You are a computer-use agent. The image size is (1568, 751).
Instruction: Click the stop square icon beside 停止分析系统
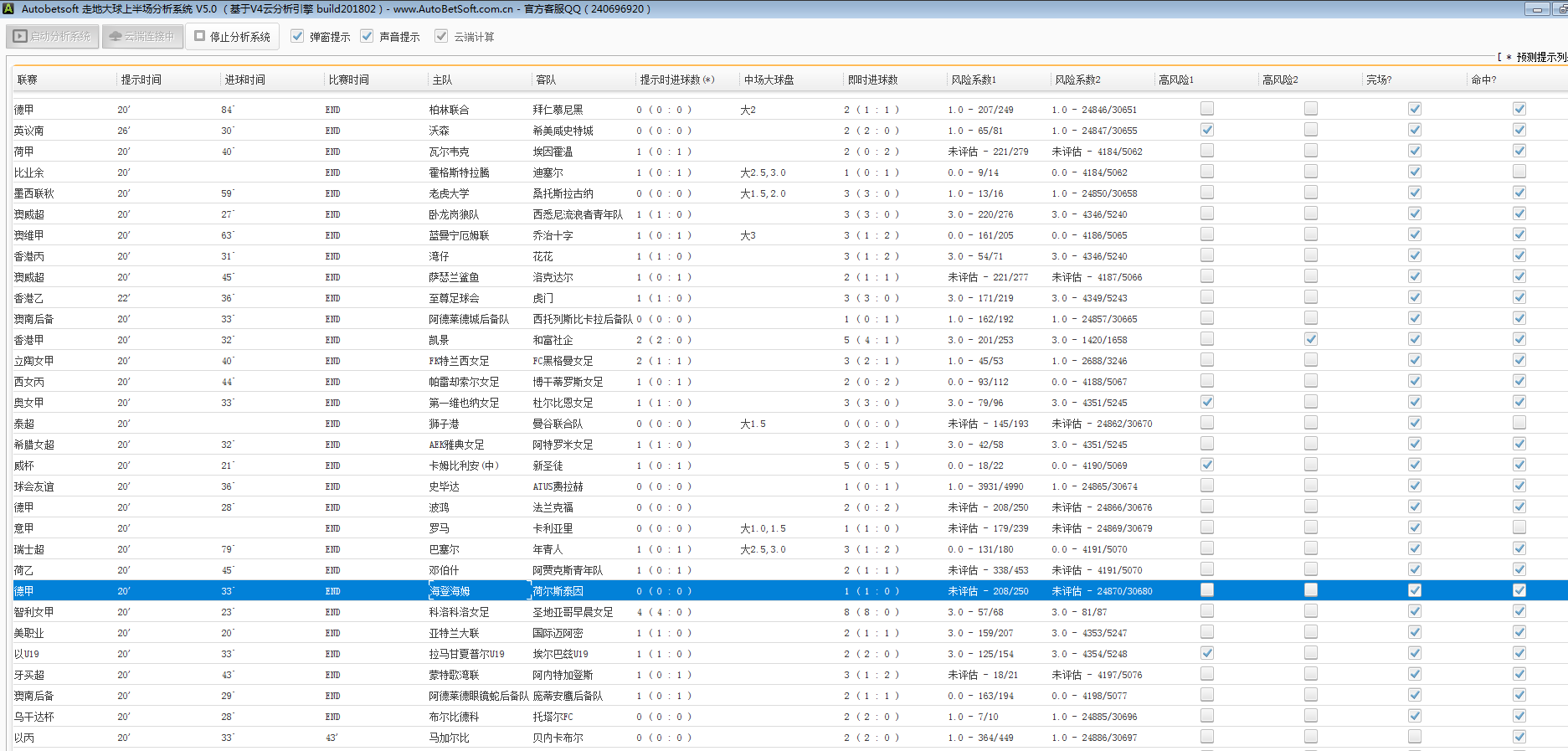click(200, 37)
